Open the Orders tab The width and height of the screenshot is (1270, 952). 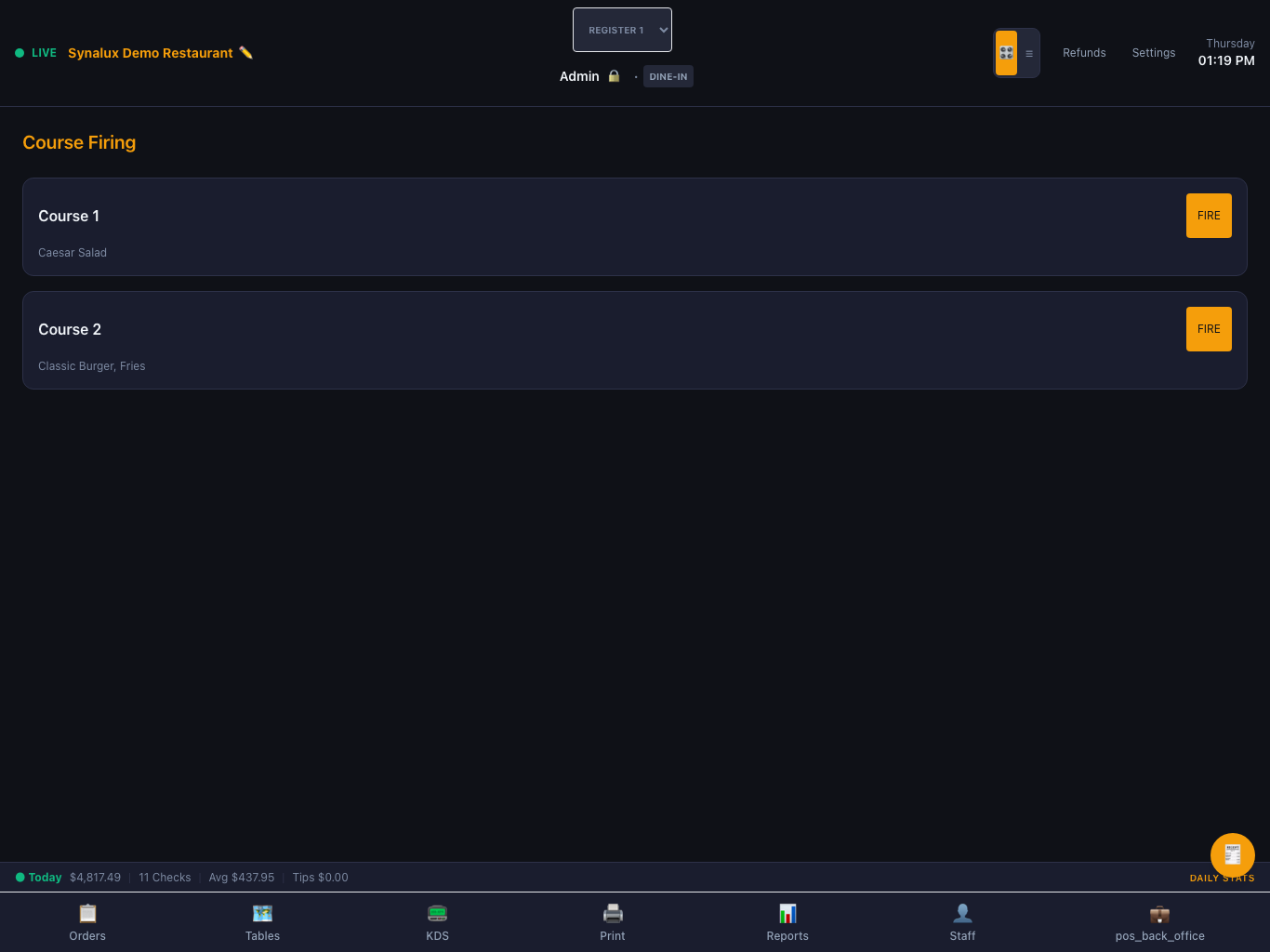click(87, 922)
